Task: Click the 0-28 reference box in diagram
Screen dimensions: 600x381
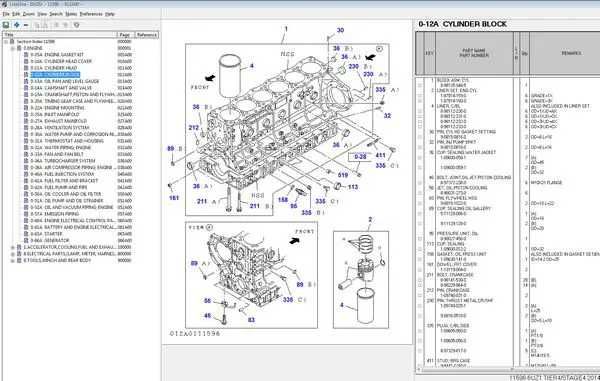Action: click(360, 156)
